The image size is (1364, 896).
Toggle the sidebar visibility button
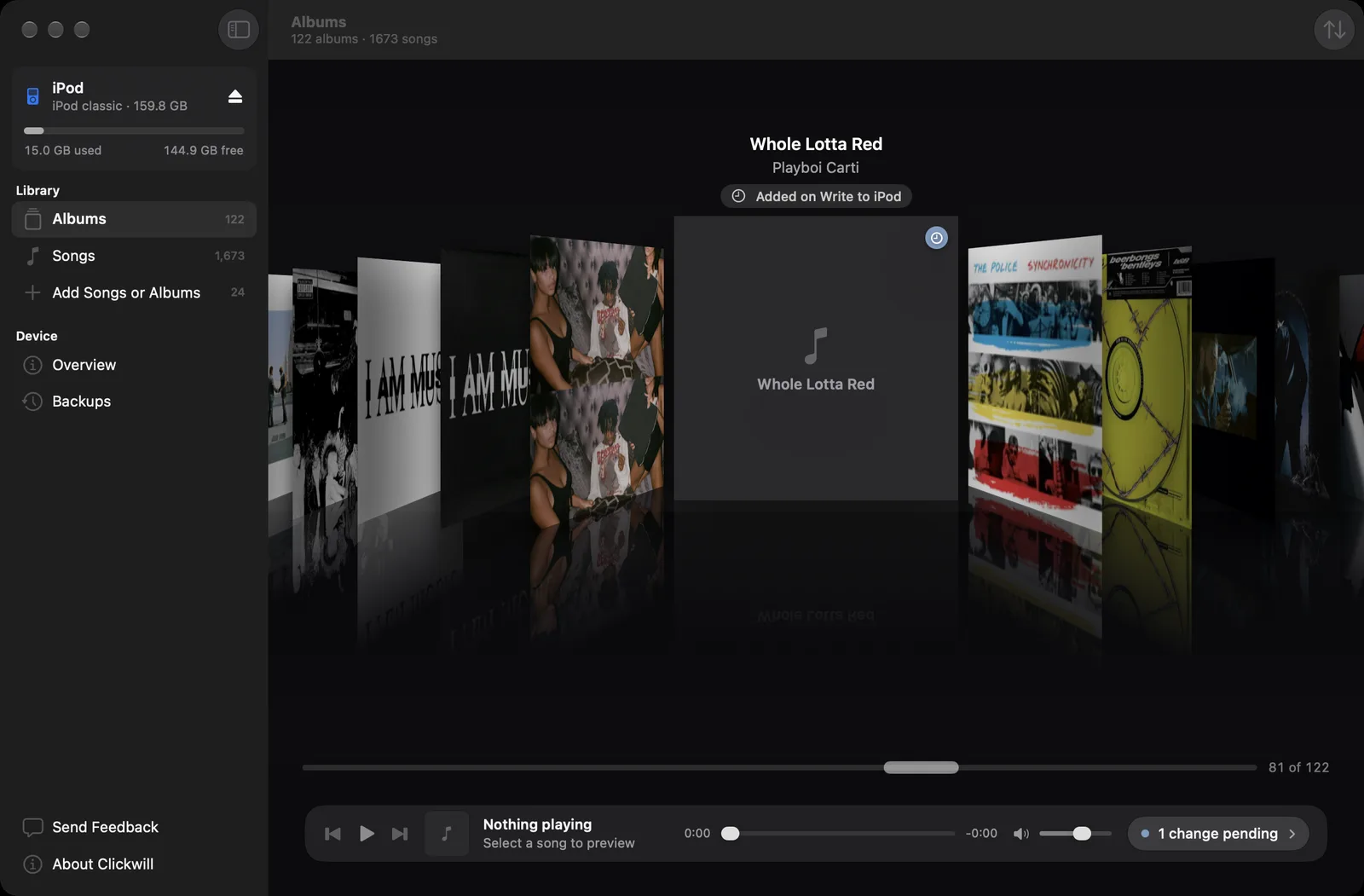tap(239, 30)
